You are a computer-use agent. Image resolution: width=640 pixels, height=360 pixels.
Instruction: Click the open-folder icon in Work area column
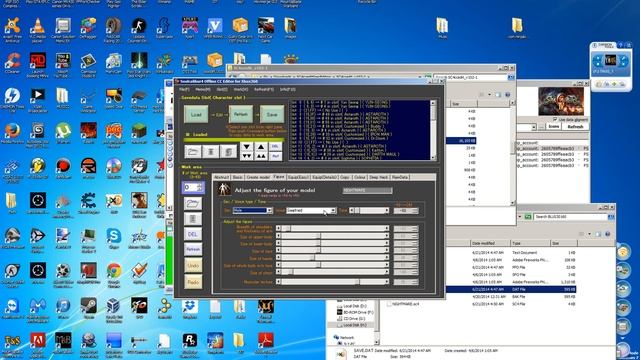click(193, 203)
